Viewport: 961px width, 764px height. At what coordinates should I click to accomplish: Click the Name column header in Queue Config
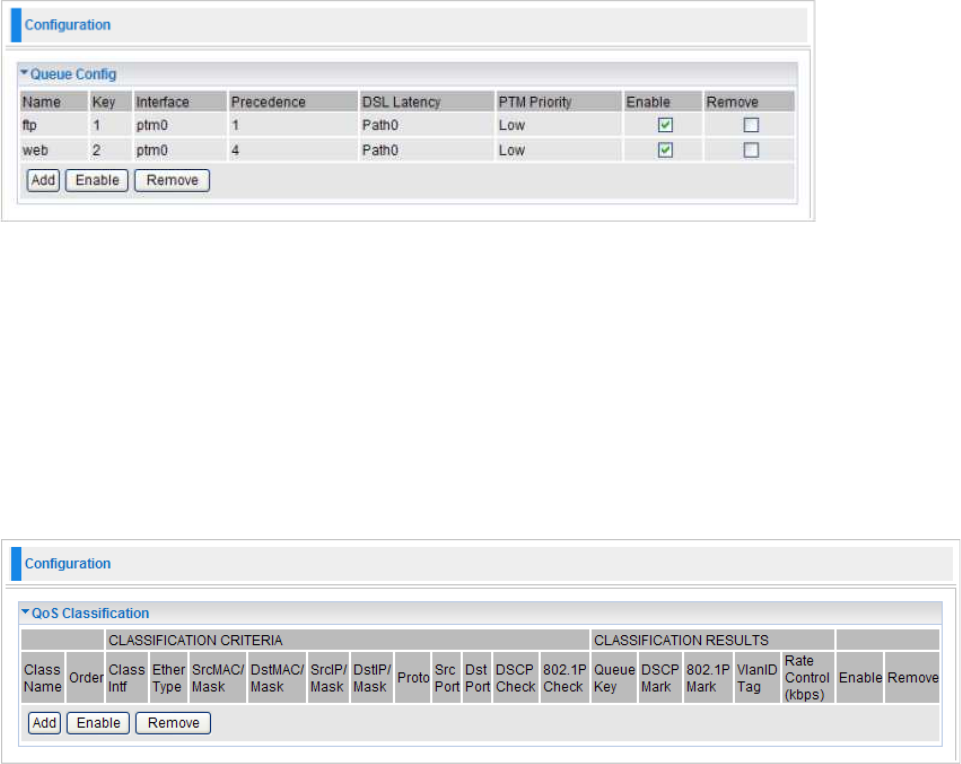coord(54,102)
